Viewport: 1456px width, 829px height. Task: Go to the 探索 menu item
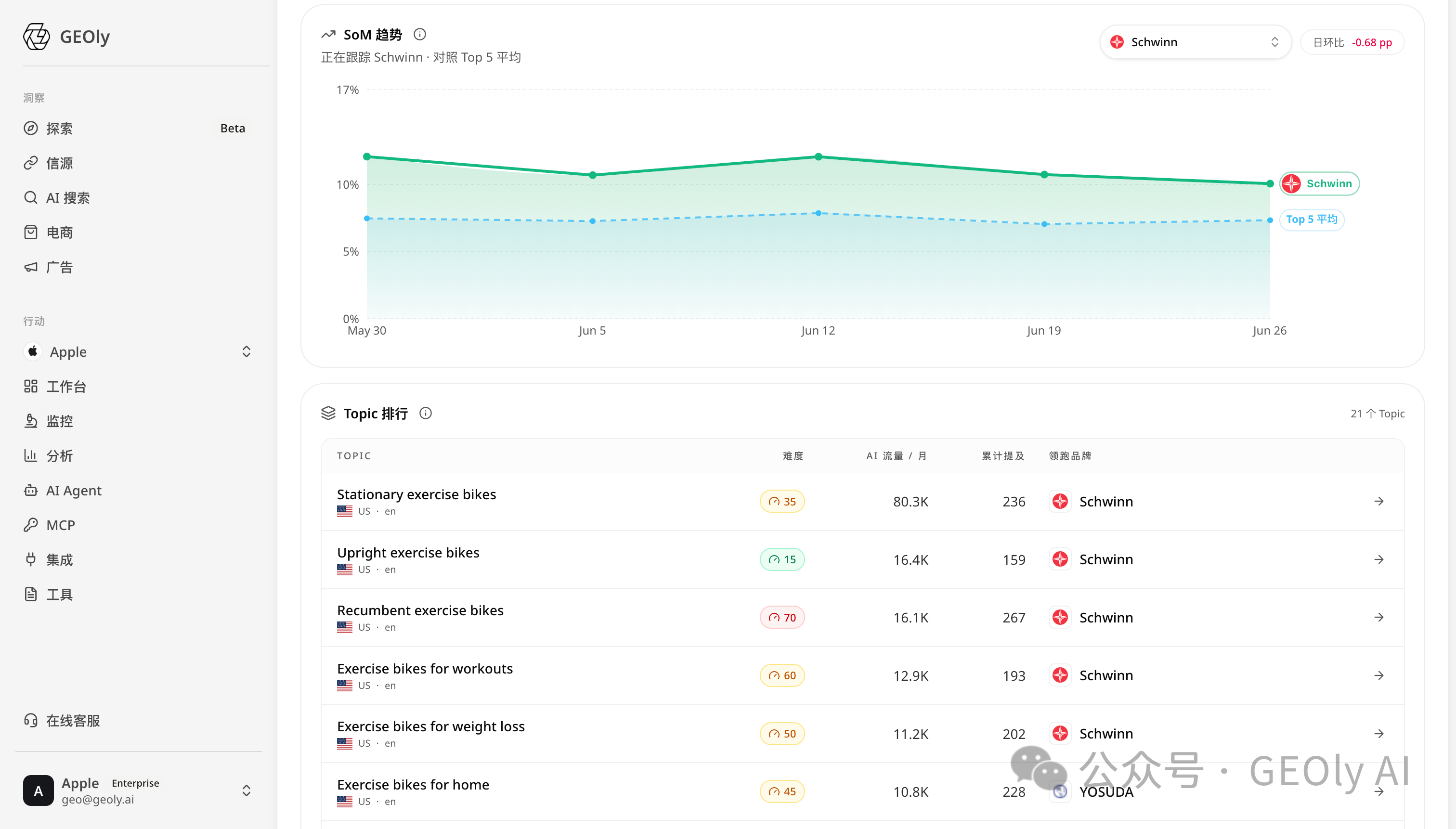pyautogui.click(x=59, y=129)
